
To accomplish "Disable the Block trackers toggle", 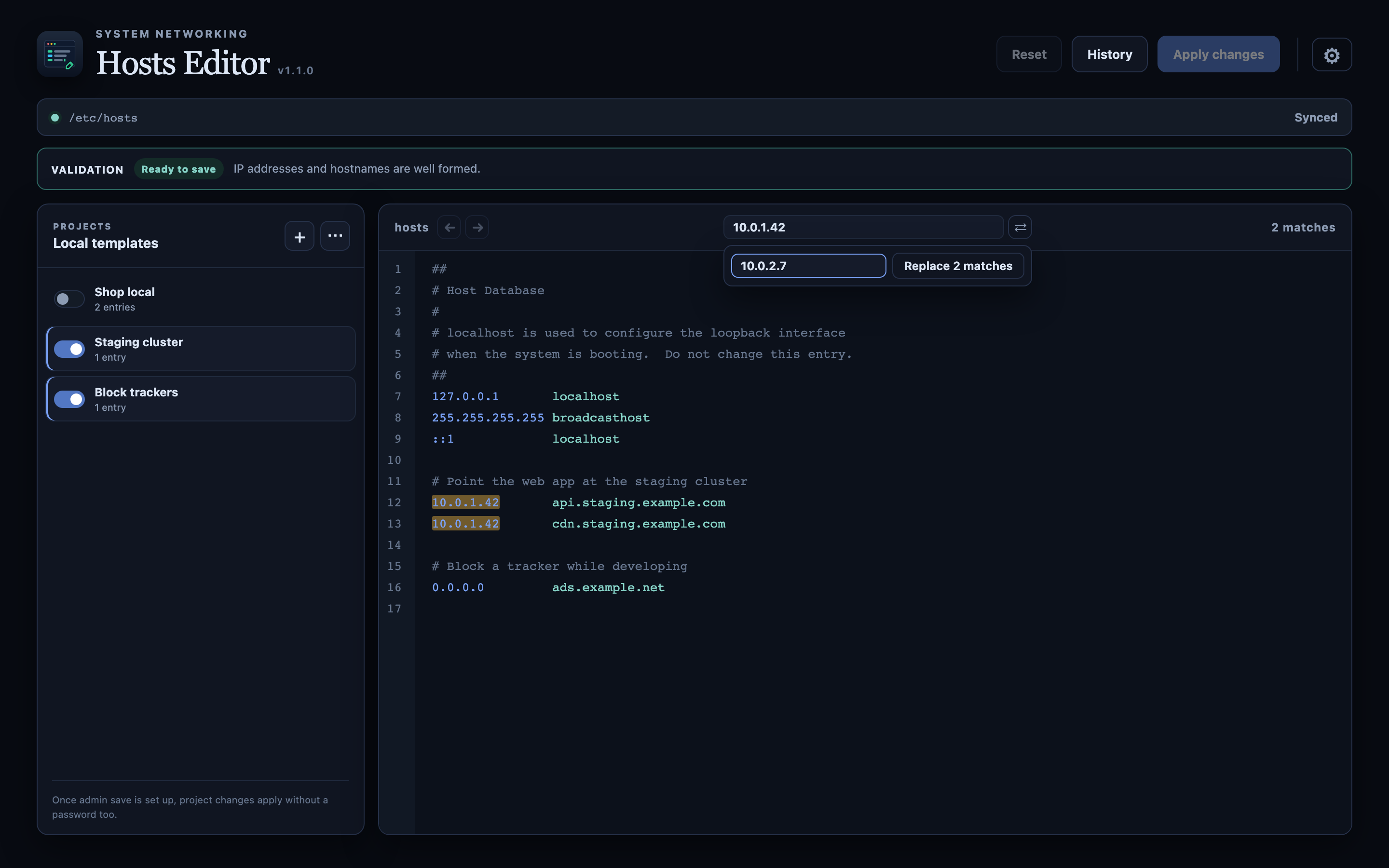I will (x=69, y=399).
